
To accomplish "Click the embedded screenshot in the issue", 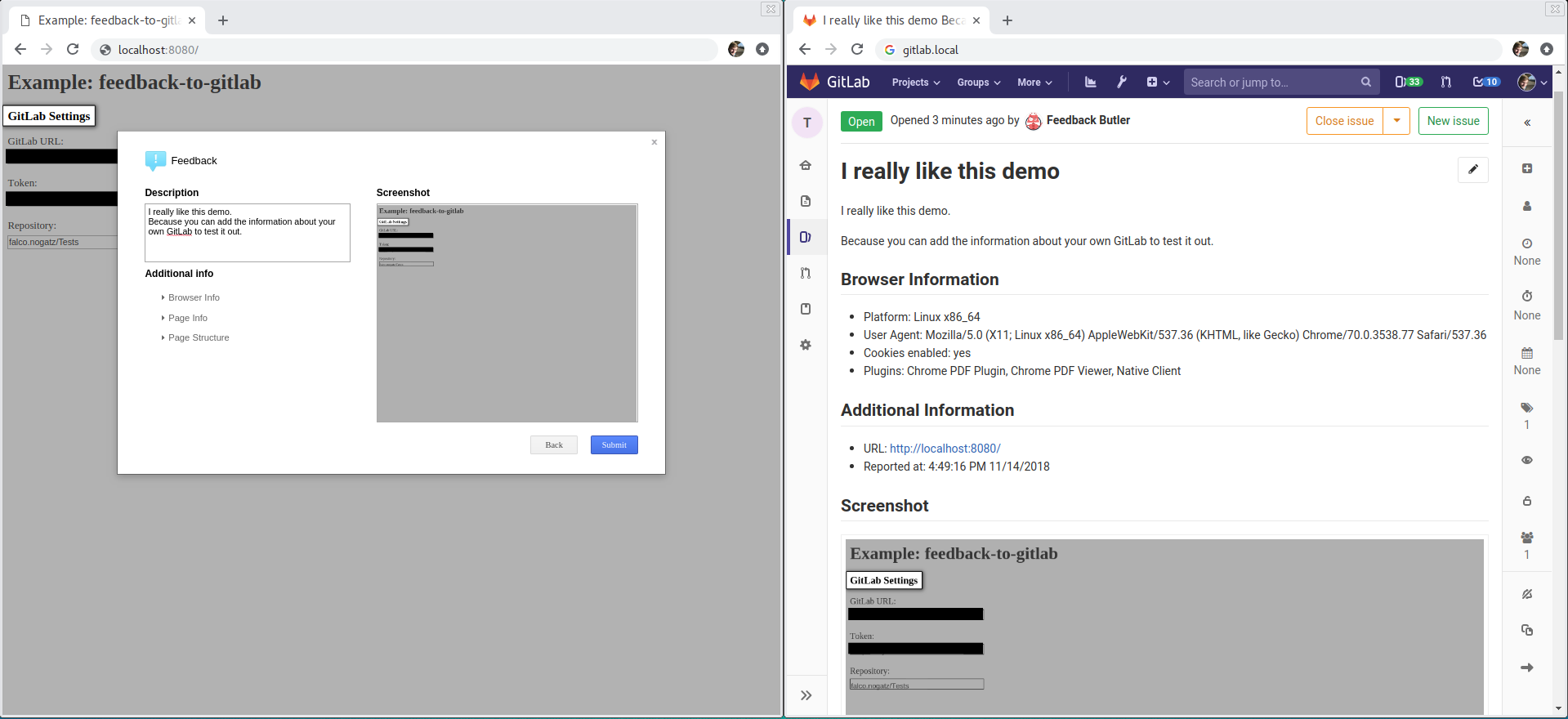I will [1164, 627].
